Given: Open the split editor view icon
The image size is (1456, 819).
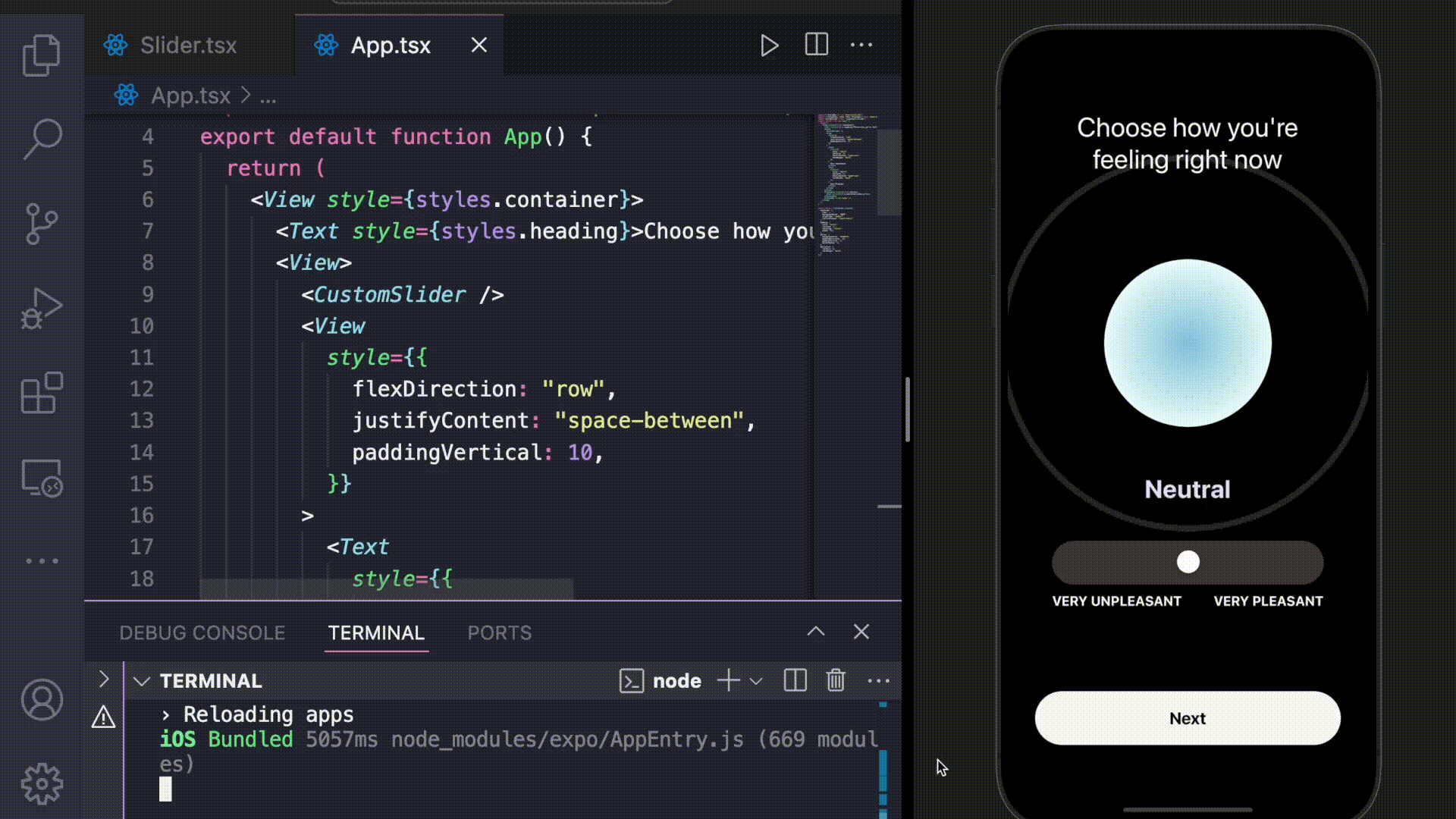Looking at the screenshot, I should tap(816, 45).
